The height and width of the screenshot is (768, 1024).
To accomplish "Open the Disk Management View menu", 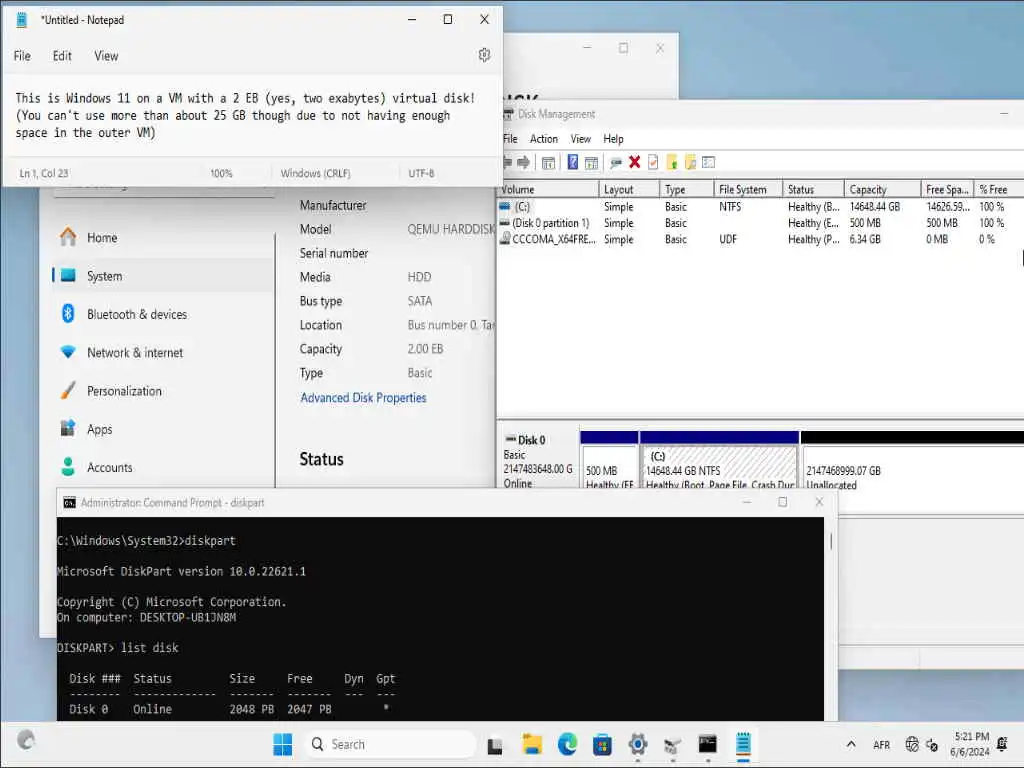I will point(581,139).
